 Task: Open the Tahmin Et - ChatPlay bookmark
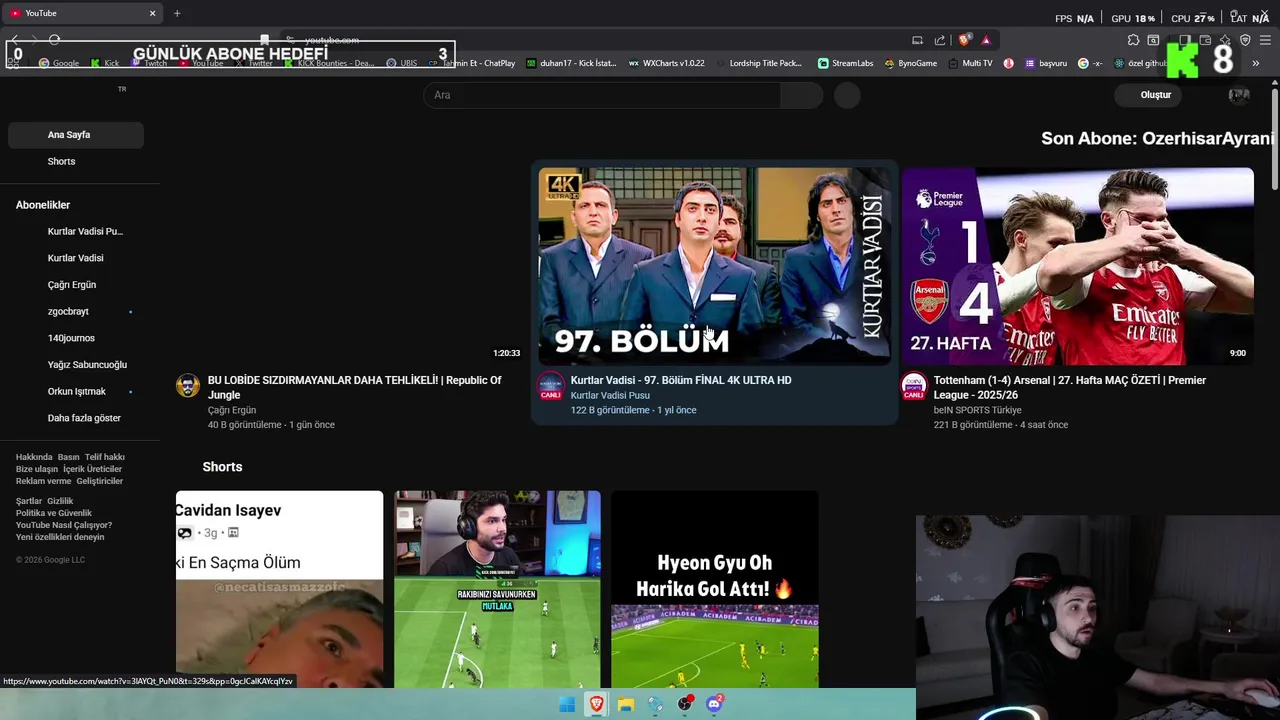(472, 63)
